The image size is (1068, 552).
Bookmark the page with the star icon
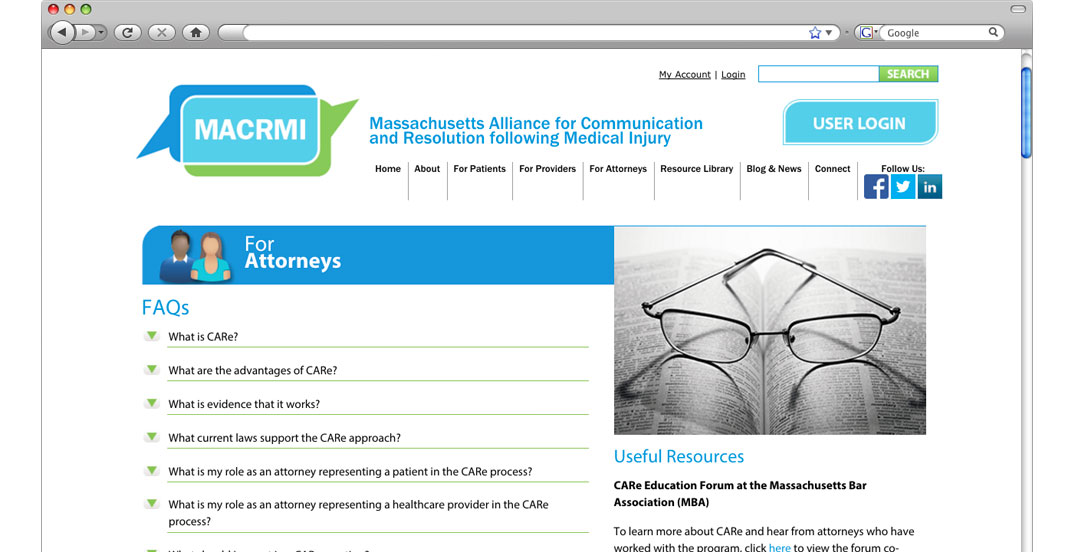(x=815, y=33)
